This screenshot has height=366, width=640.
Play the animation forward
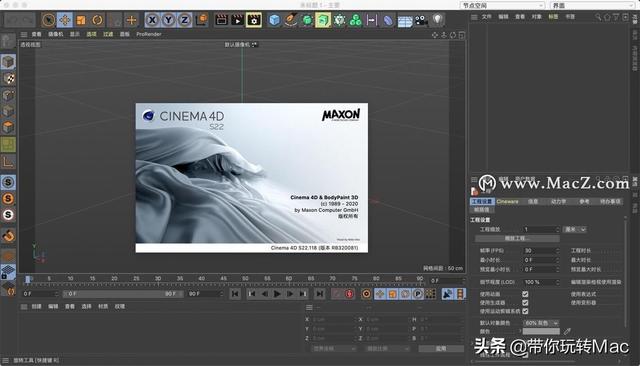point(277,294)
